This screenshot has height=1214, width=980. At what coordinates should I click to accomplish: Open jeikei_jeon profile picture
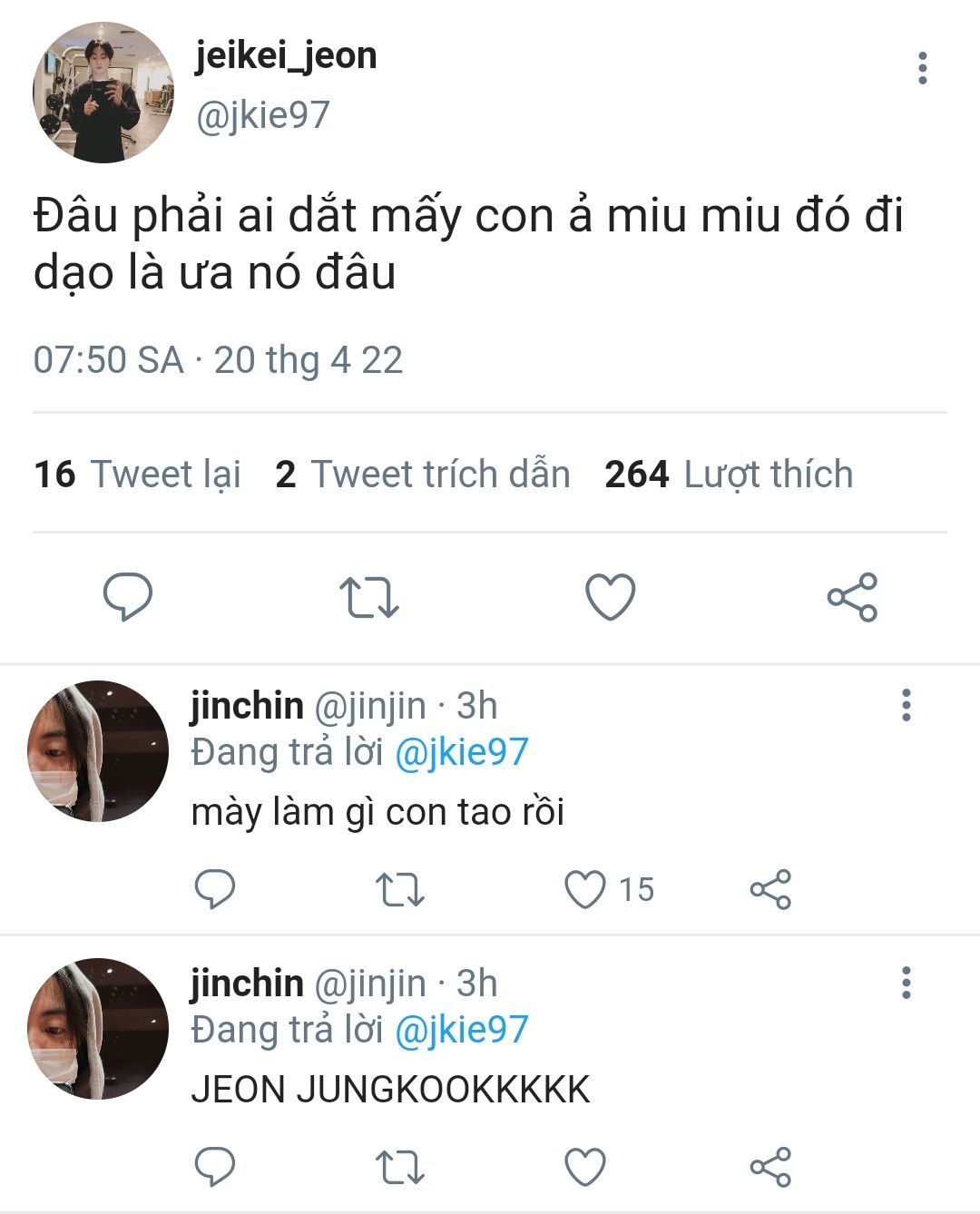tap(103, 93)
